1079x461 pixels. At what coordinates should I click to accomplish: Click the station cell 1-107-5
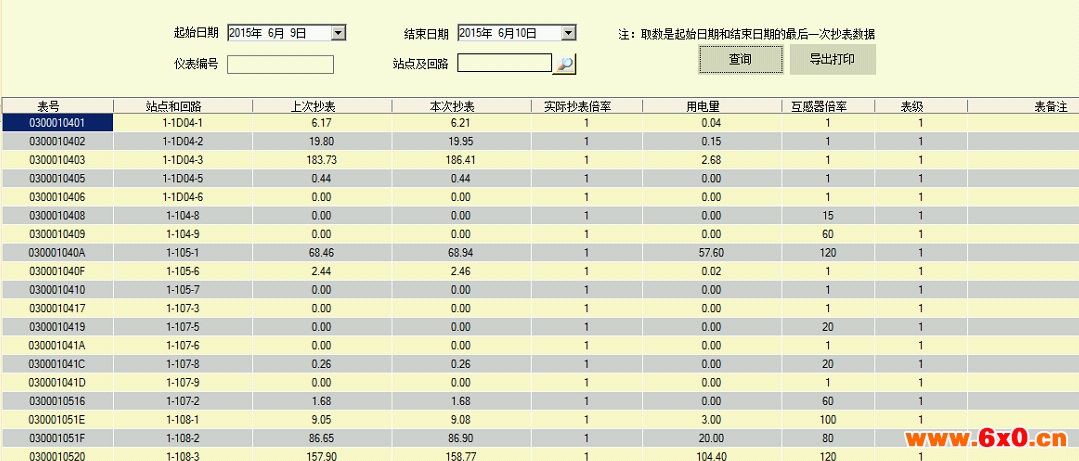coord(183,326)
